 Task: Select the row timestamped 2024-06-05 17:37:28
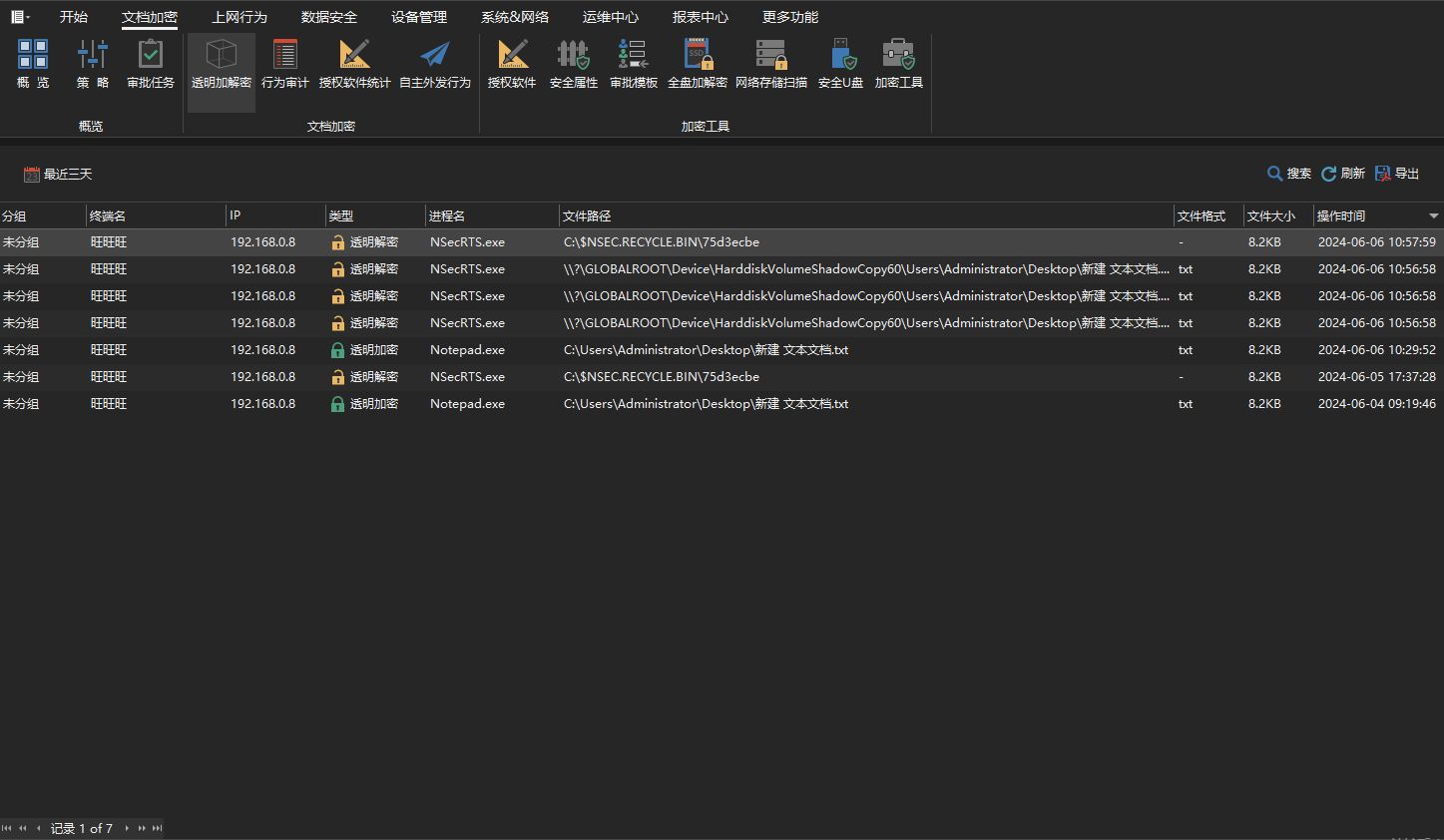(722, 377)
